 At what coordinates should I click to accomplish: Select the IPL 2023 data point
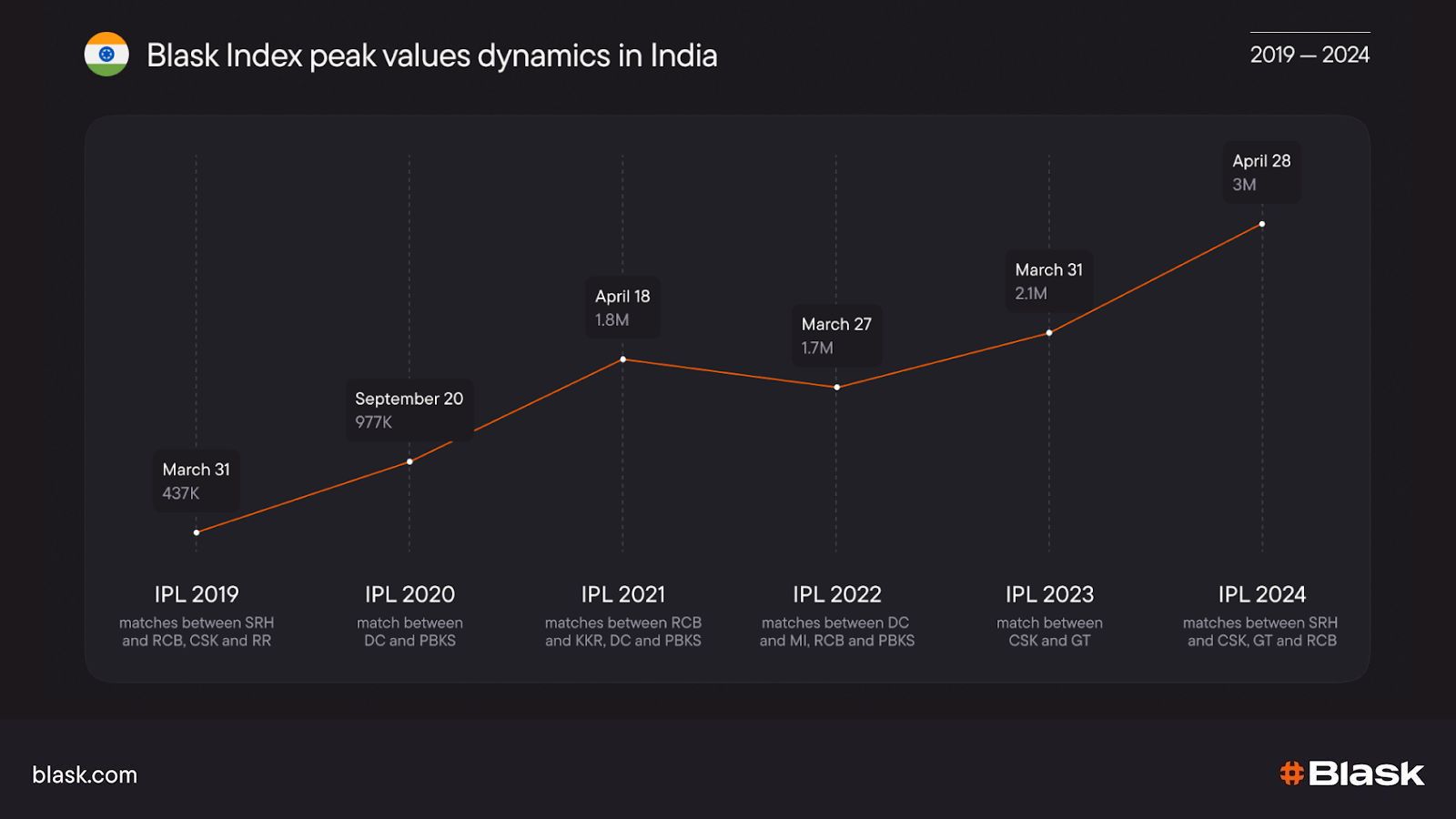[x=1049, y=333]
